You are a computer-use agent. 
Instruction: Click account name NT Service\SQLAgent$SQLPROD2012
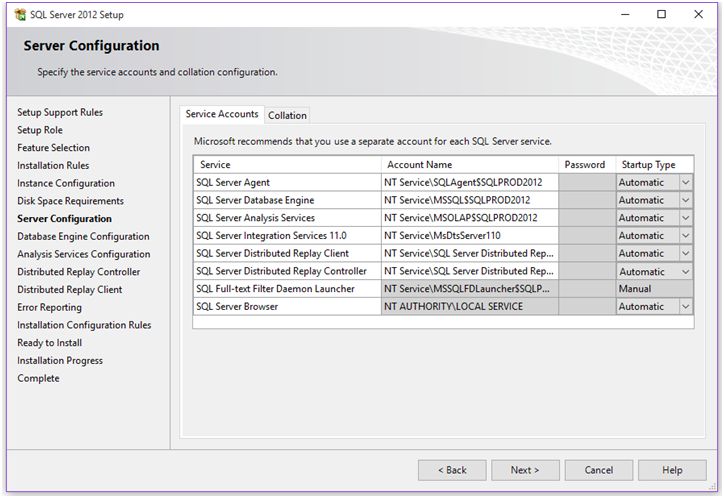tap(470, 182)
